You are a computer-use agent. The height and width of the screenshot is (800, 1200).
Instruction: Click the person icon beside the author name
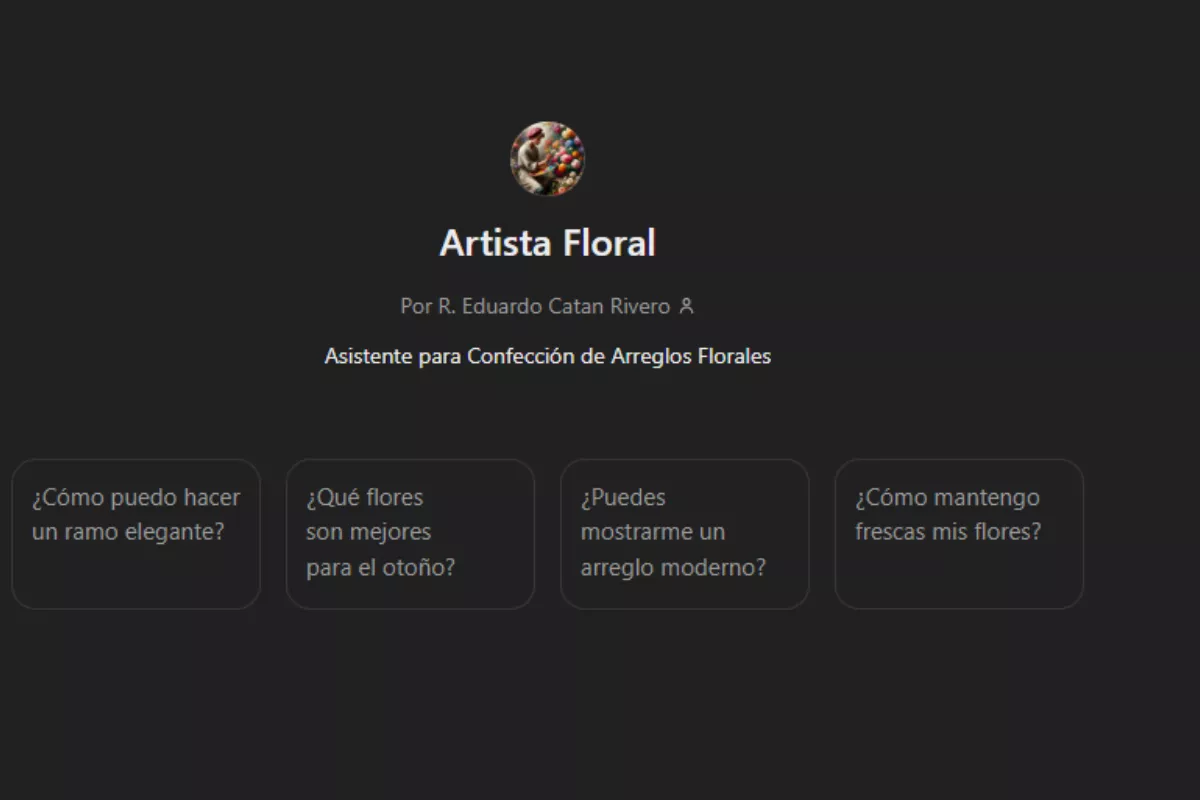(686, 306)
